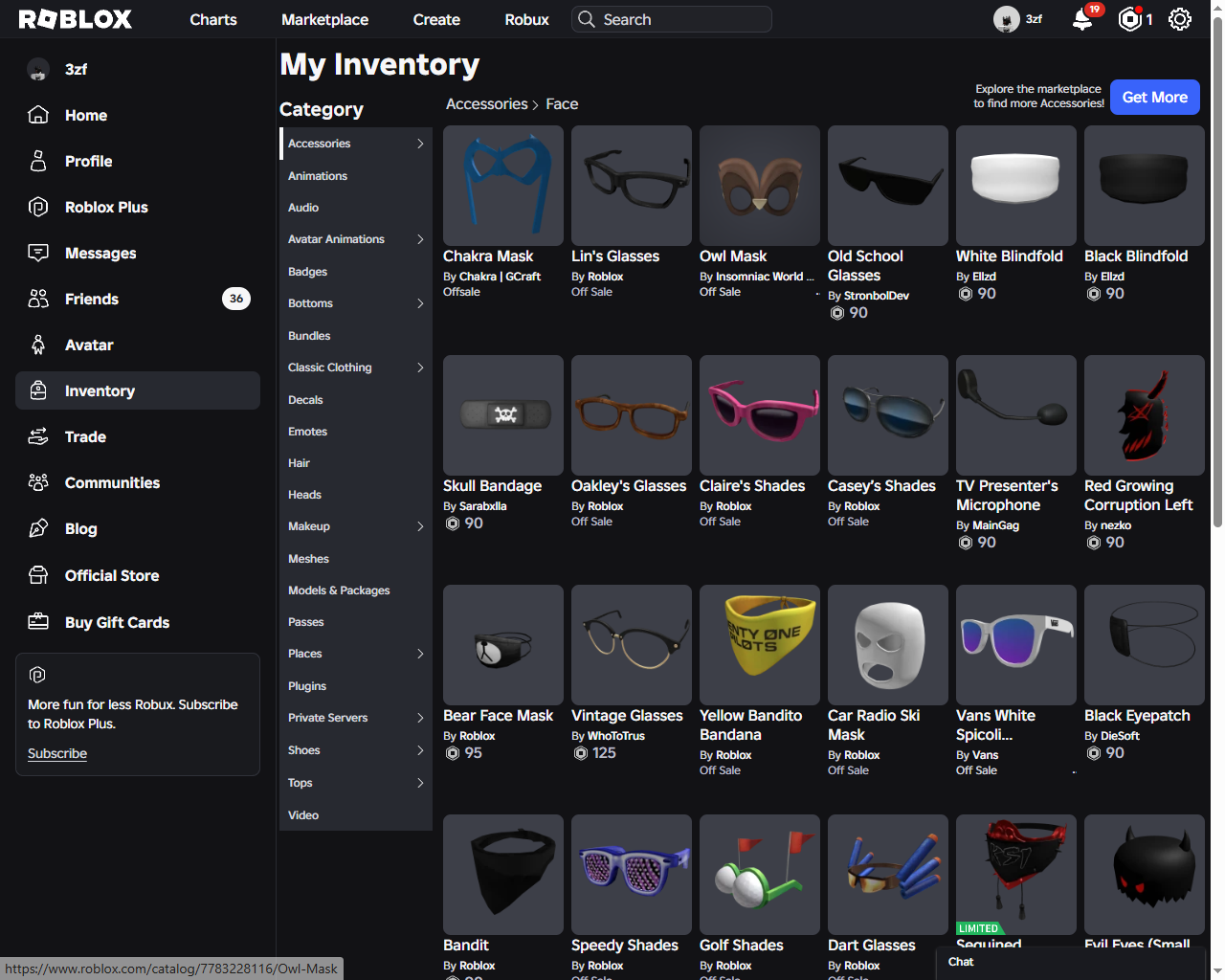Click the Friends icon in sidebar
The width and height of the screenshot is (1225, 980).
pyautogui.click(x=38, y=299)
